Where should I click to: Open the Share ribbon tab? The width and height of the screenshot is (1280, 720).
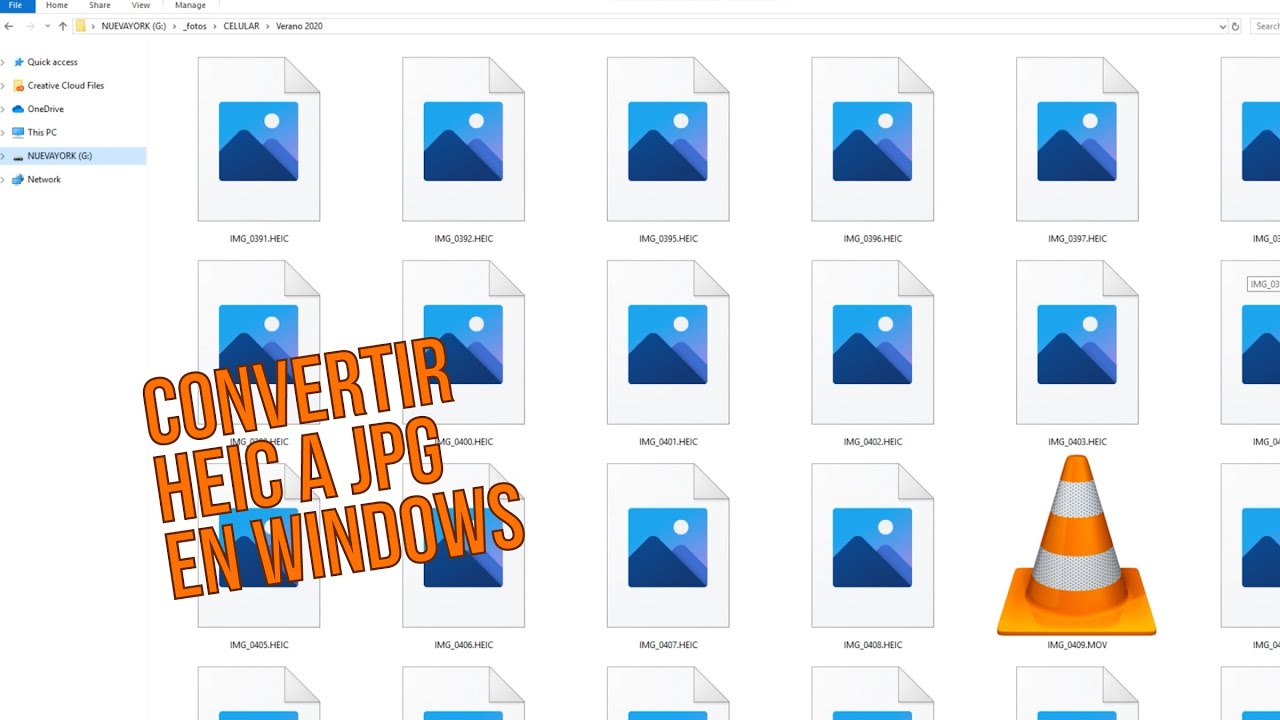[99, 5]
